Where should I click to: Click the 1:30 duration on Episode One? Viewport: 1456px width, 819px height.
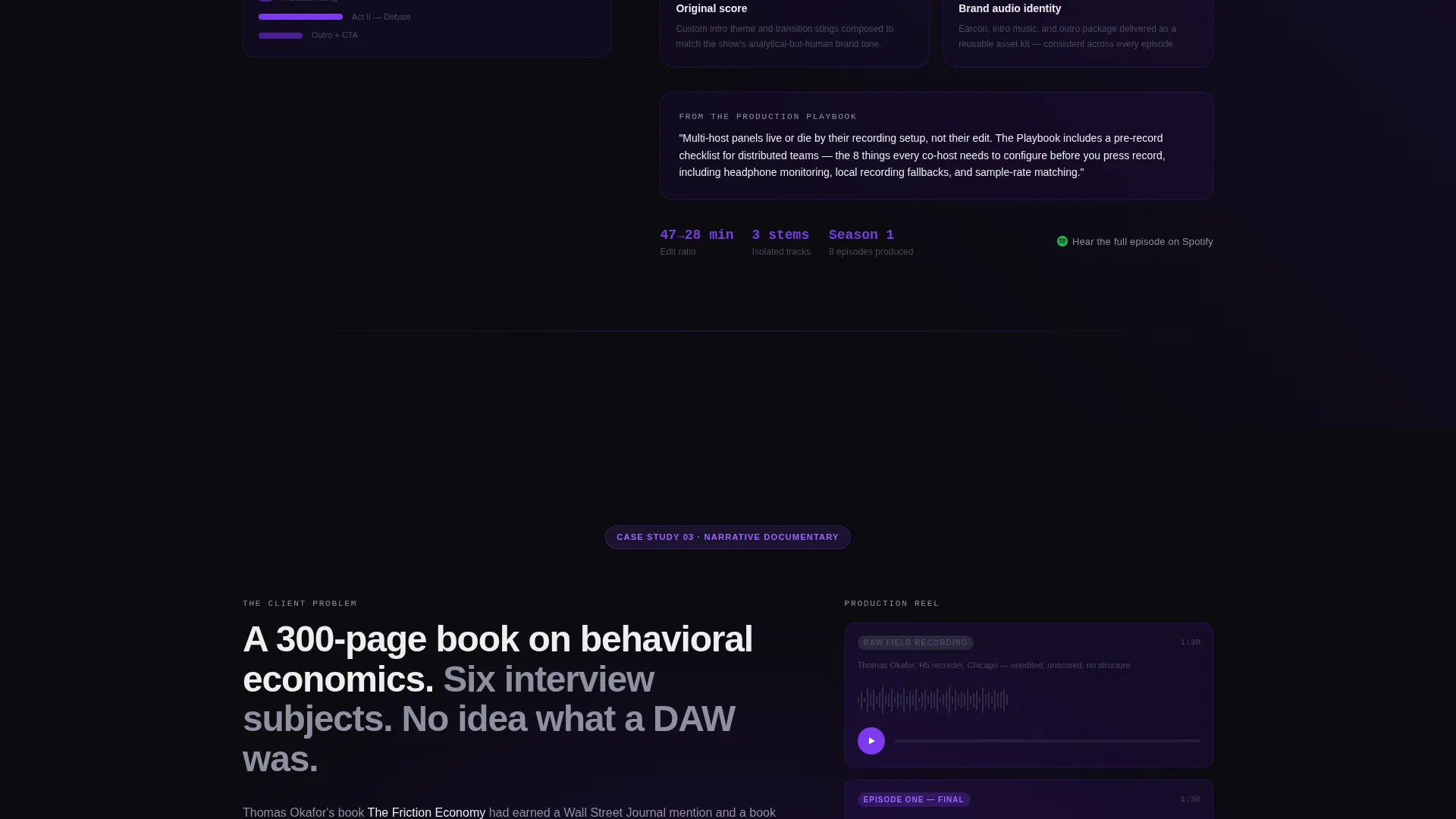tap(1190, 799)
